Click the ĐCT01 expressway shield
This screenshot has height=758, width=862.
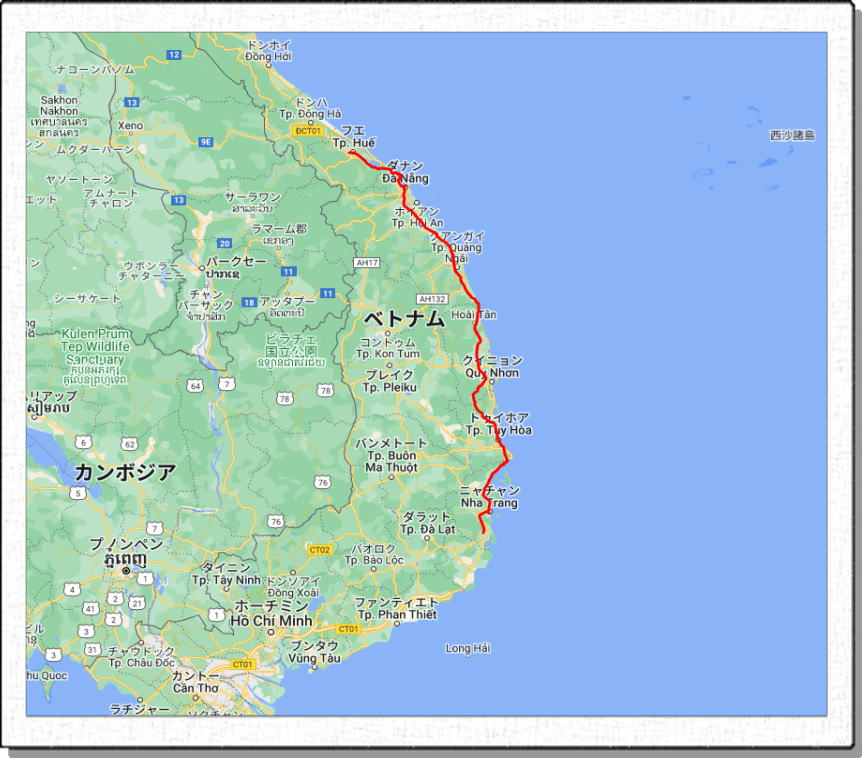coord(307,131)
